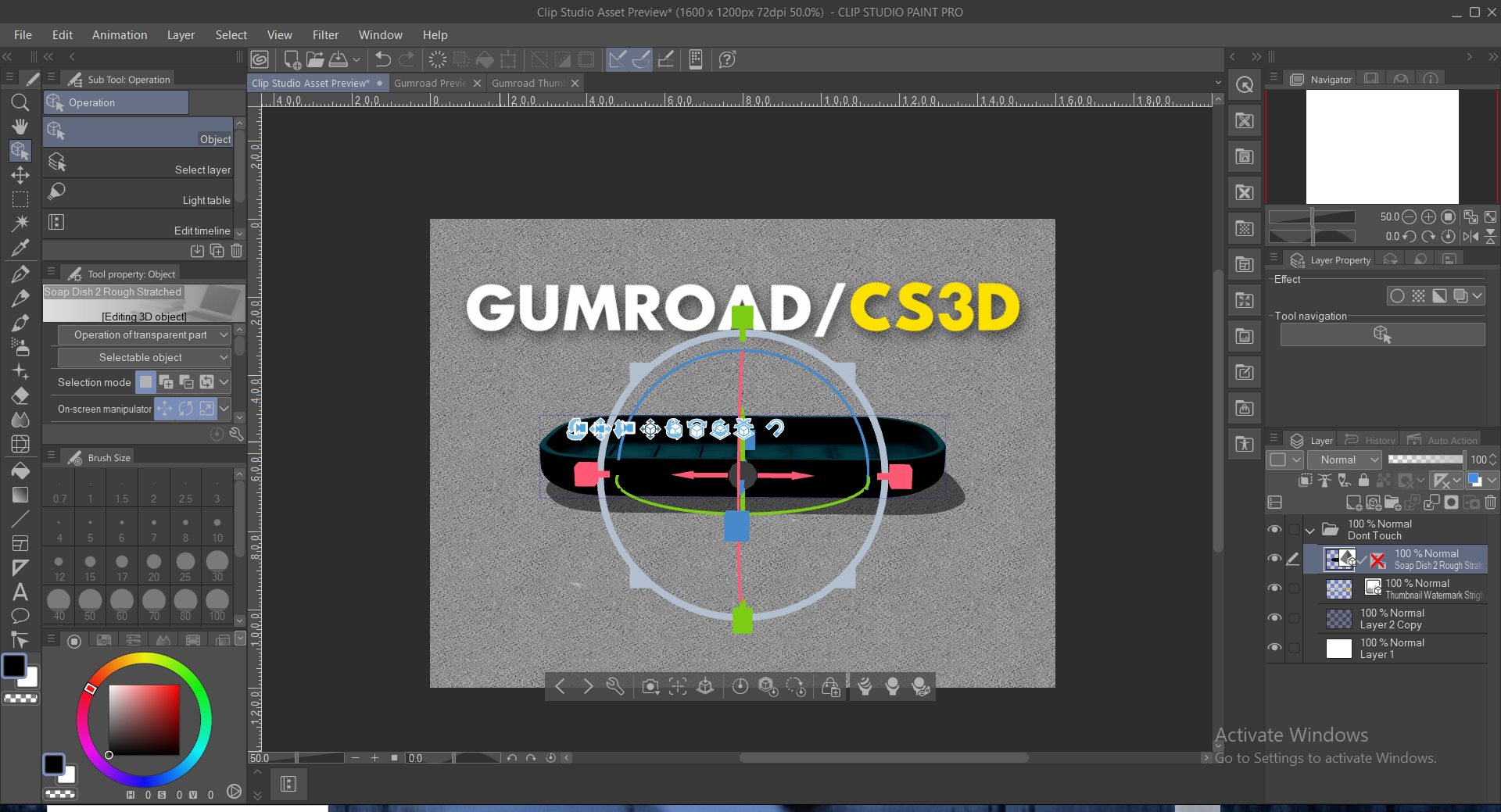Viewport: 1501px width, 812px height.
Task: Zoom in using Navigator plus icon
Action: coord(1428,216)
